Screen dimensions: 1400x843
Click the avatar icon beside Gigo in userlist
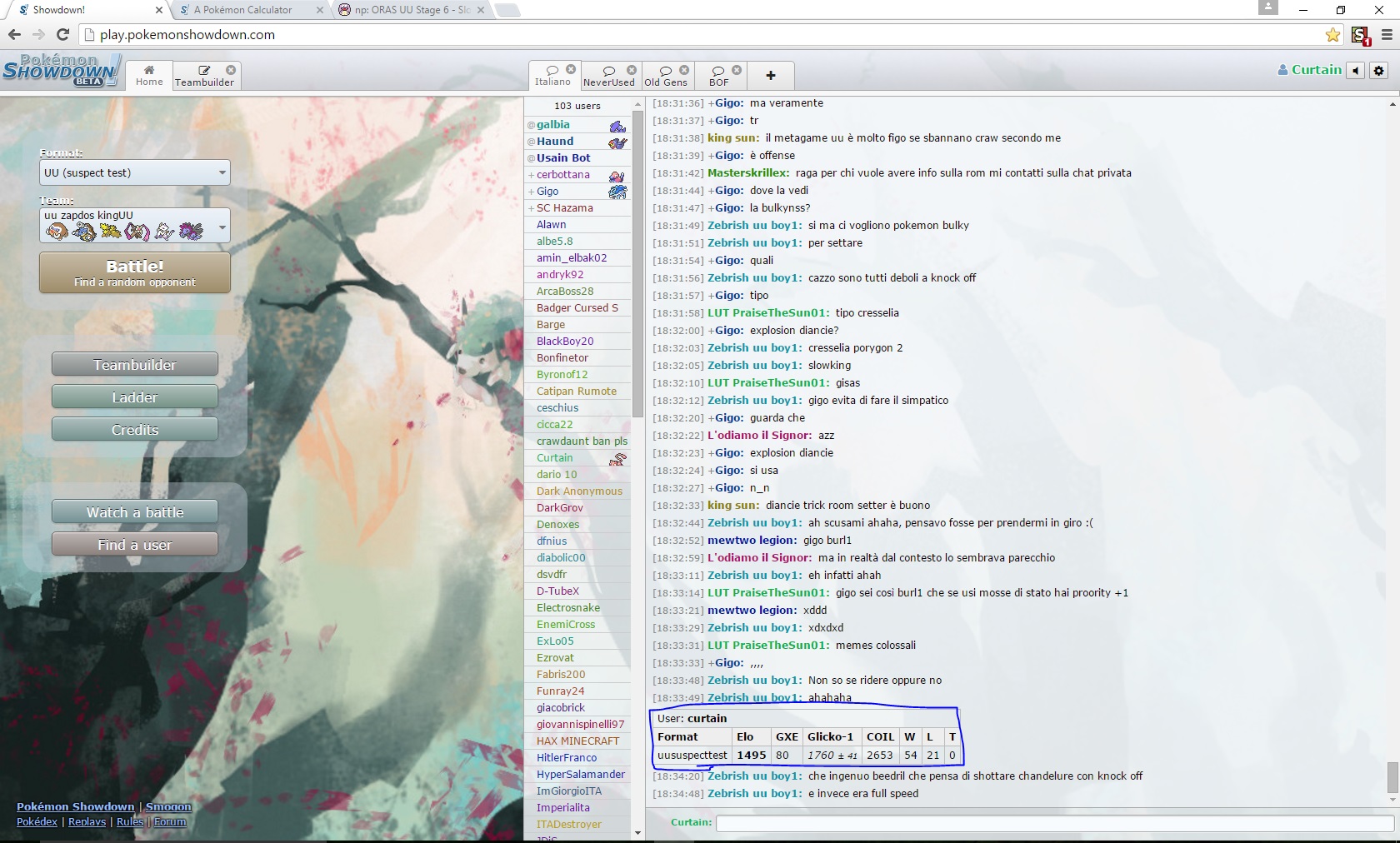(x=617, y=192)
